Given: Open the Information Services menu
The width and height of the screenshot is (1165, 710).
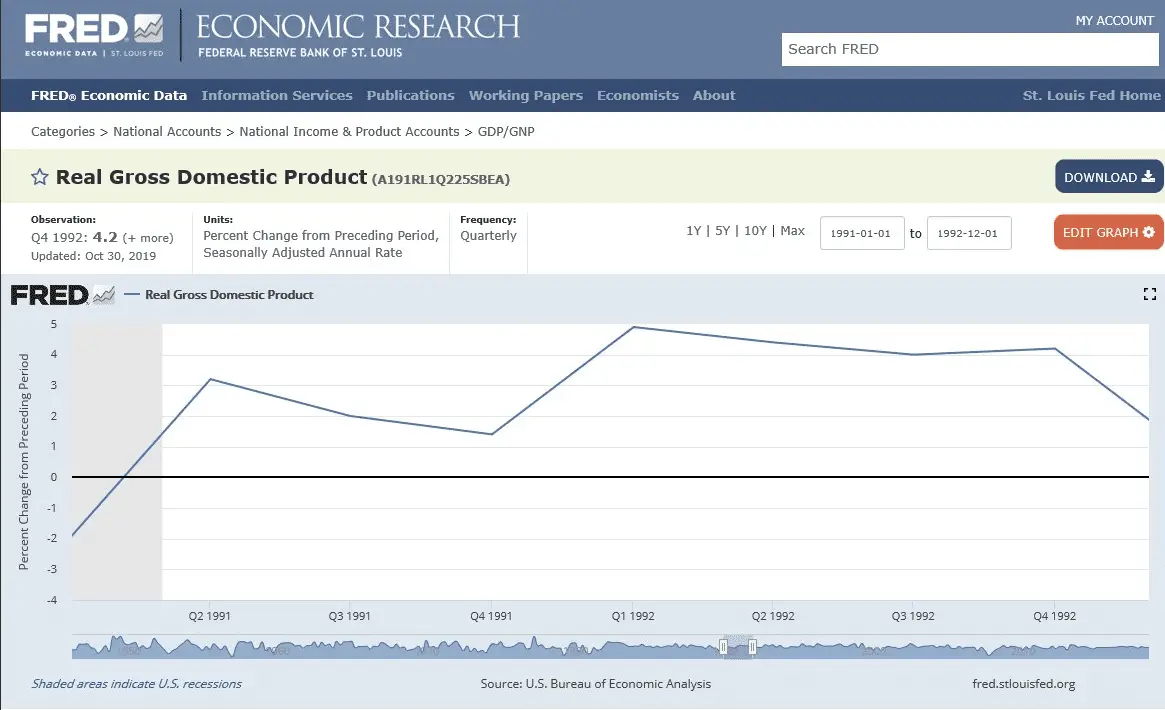Looking at the screenshot, I should (x=277, y=96).
